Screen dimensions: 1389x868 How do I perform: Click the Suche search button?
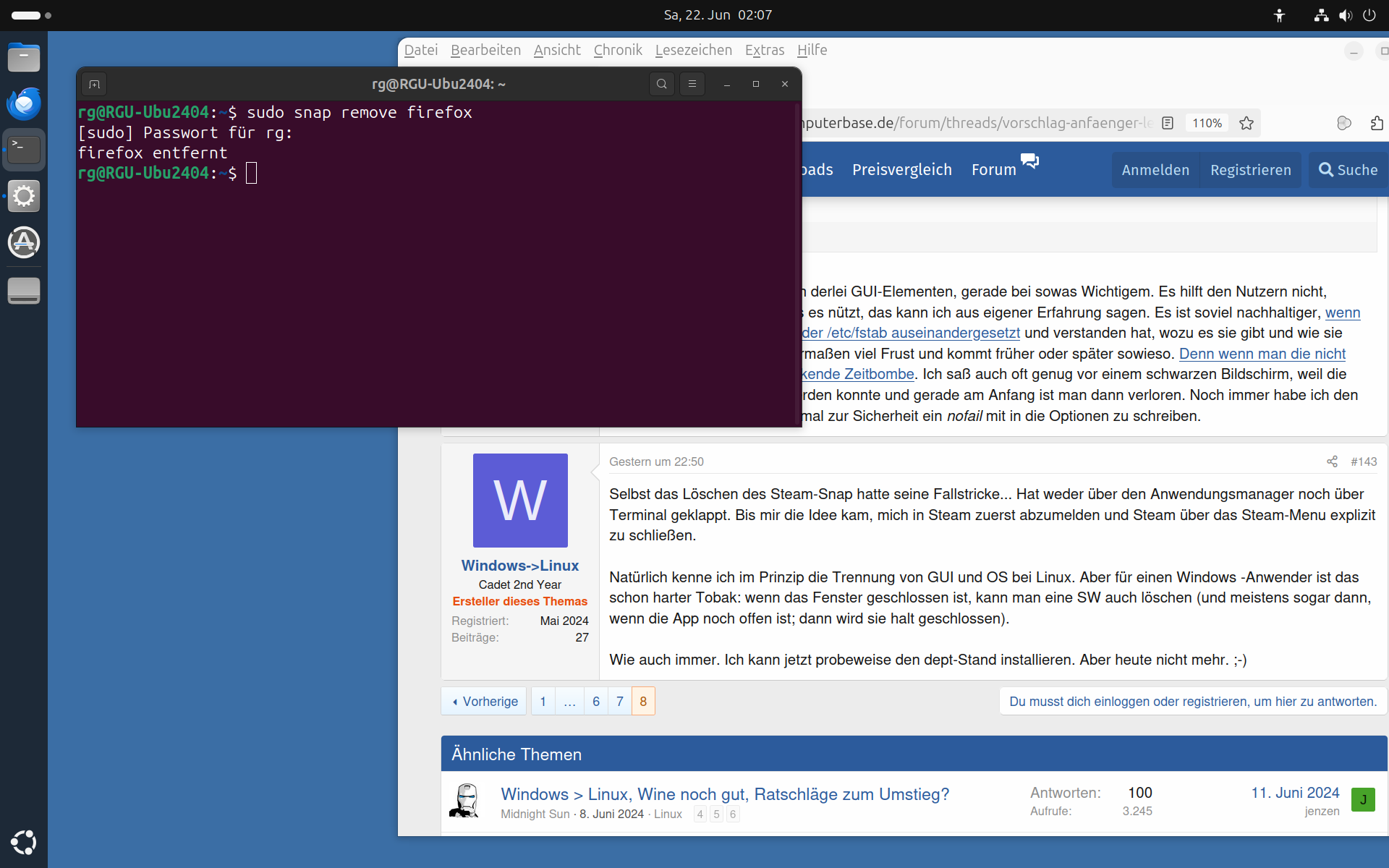(1348, 170)
